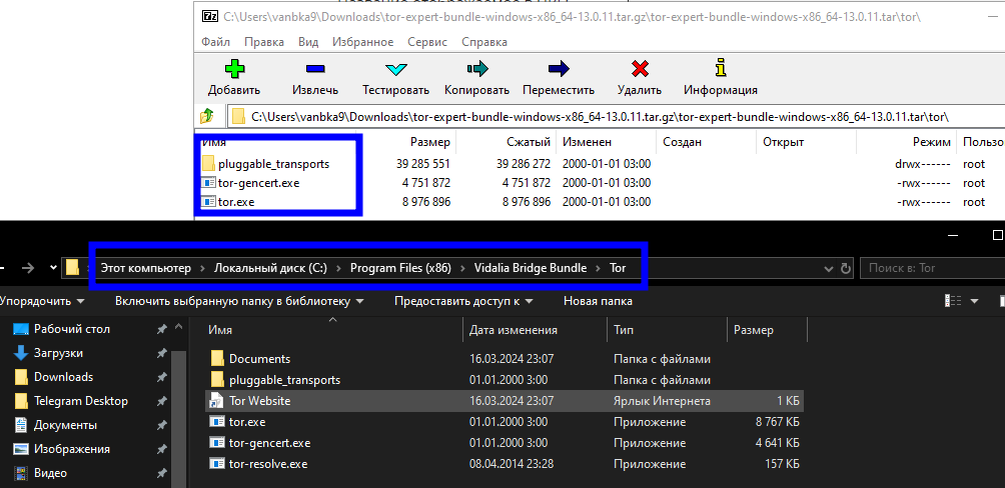Click the Копировать arrow icon

(477, 69)
